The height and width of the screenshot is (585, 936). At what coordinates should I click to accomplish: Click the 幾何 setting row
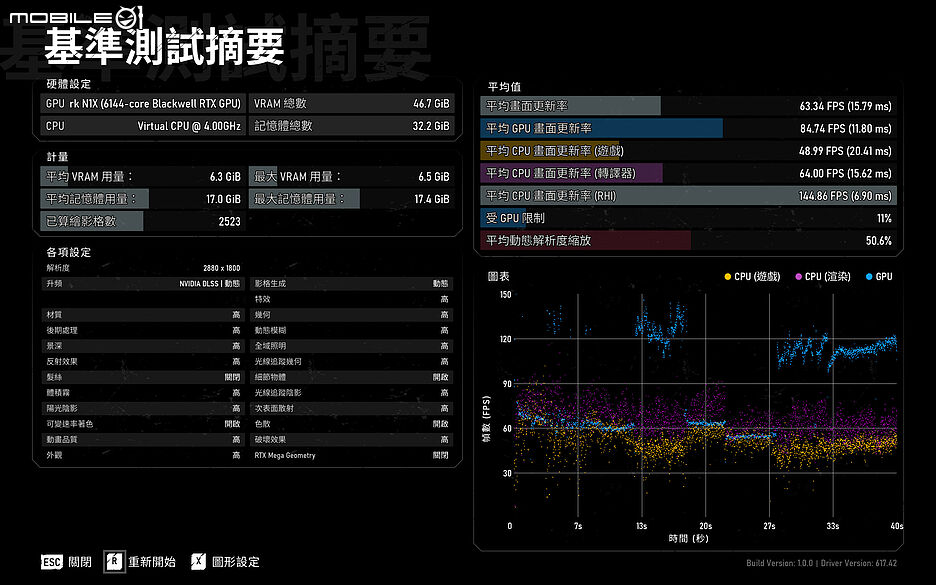352,315
